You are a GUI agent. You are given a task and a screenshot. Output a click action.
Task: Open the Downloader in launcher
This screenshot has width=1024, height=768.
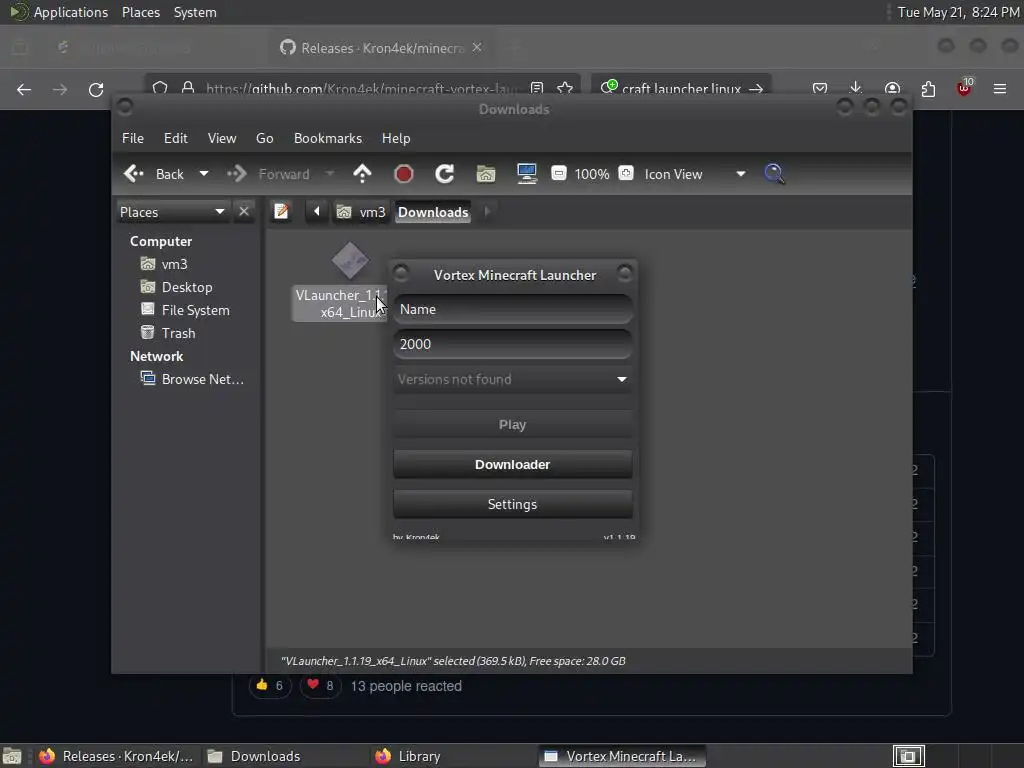pos(513,464)
